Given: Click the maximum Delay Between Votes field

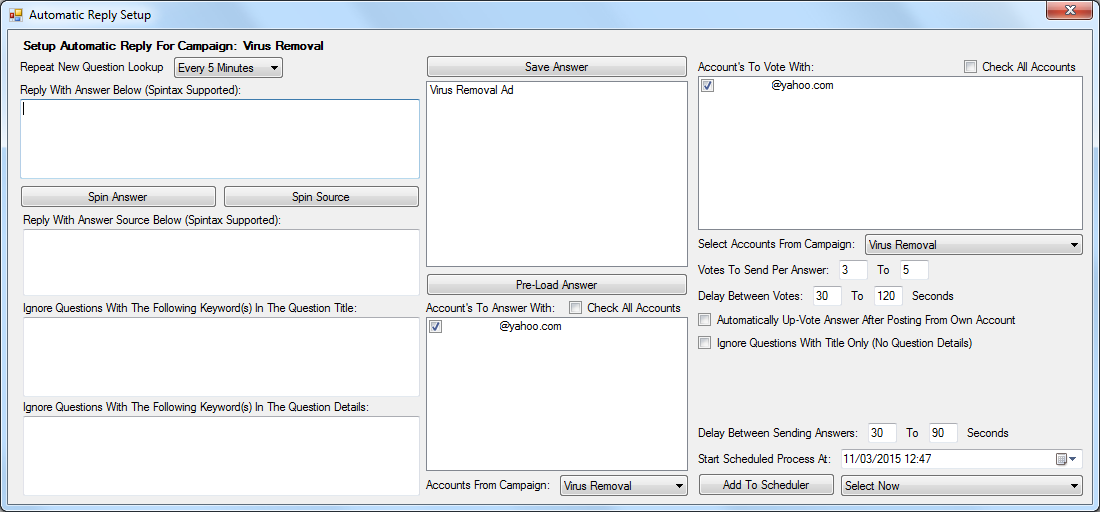Looking at the screenshot, I should click(x=888, y=296).
